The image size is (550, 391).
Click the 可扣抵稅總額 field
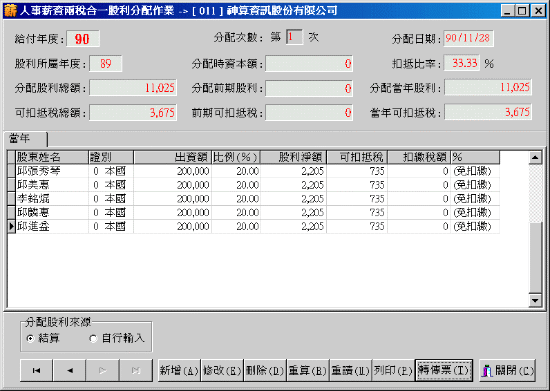(x=133, y=113)
